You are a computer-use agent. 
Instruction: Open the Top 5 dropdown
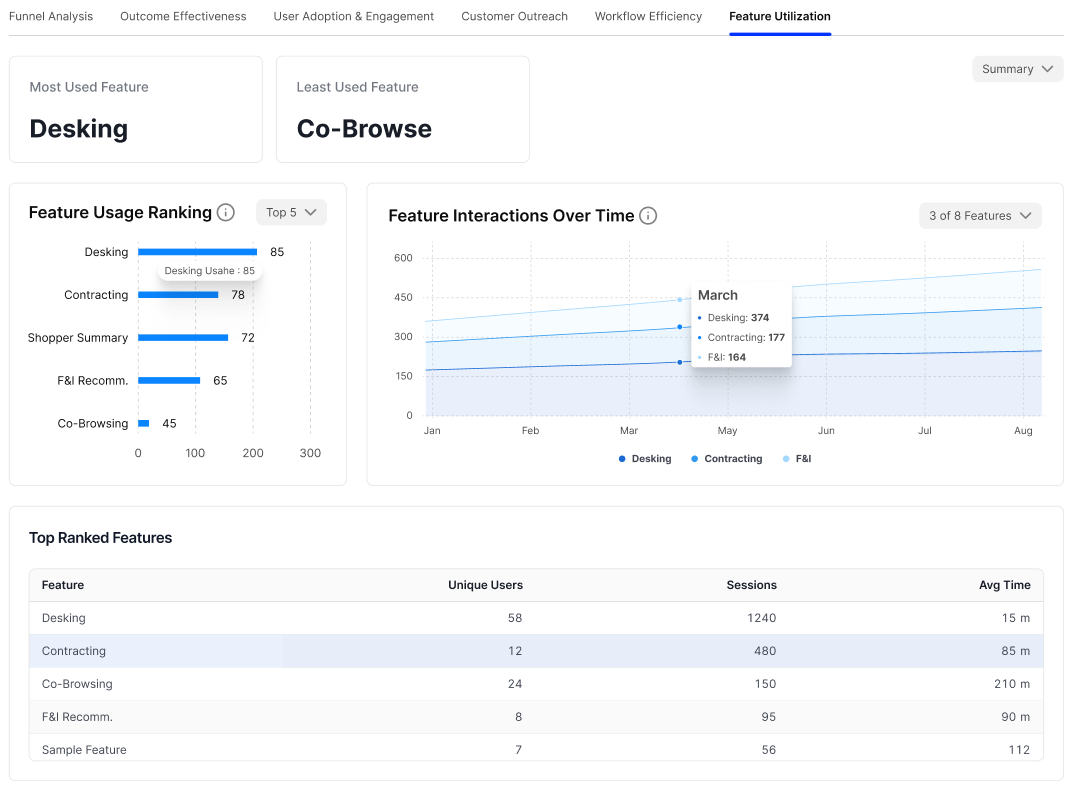point(292,213)
